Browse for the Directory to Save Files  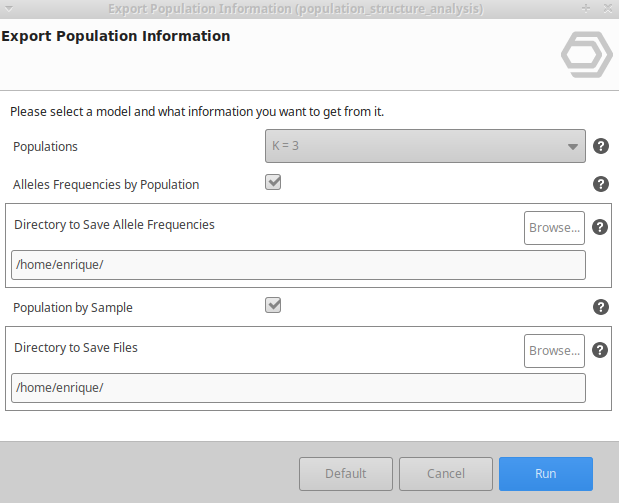pos(554,351)
